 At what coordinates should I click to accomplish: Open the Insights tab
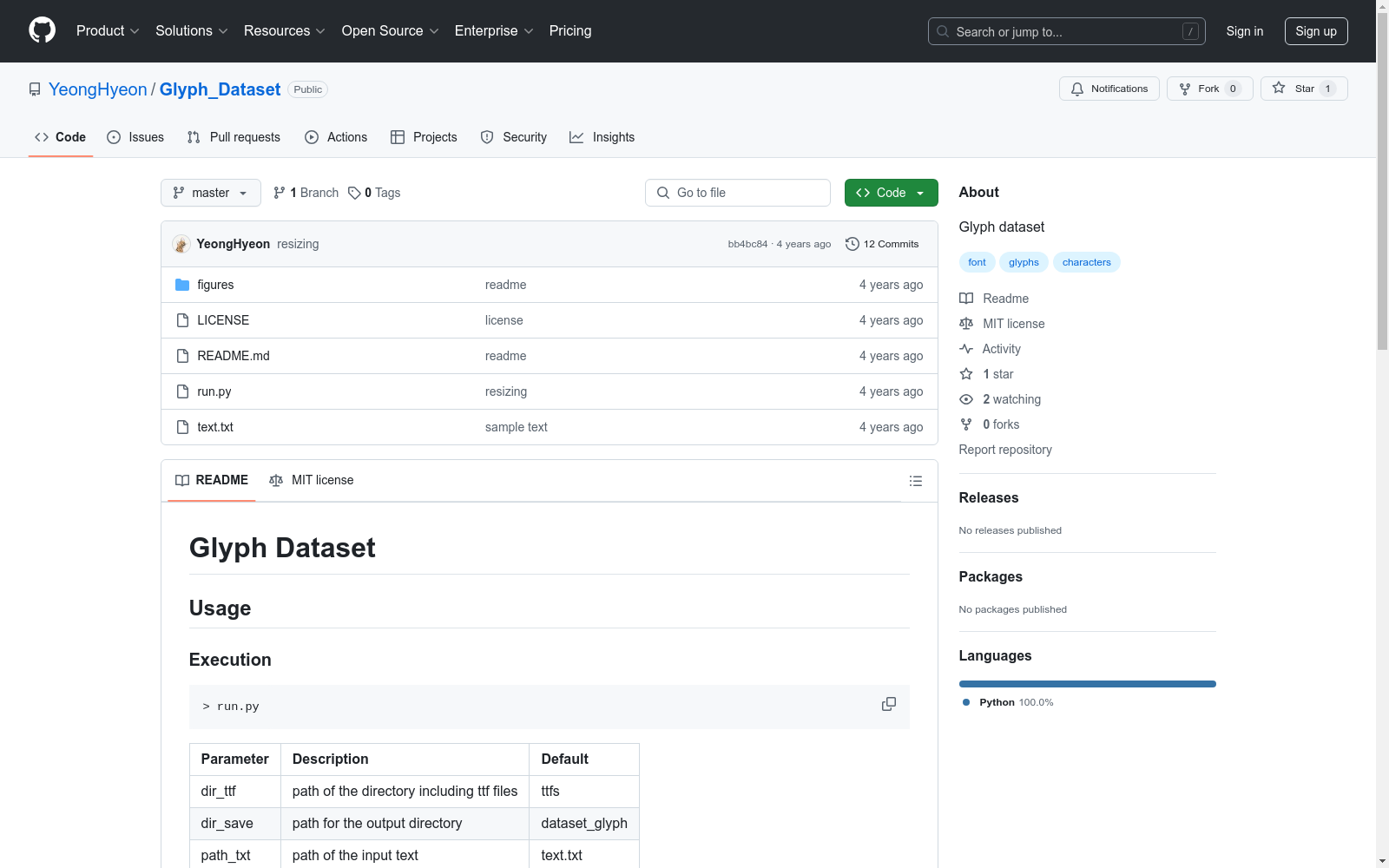pos(602,137)
